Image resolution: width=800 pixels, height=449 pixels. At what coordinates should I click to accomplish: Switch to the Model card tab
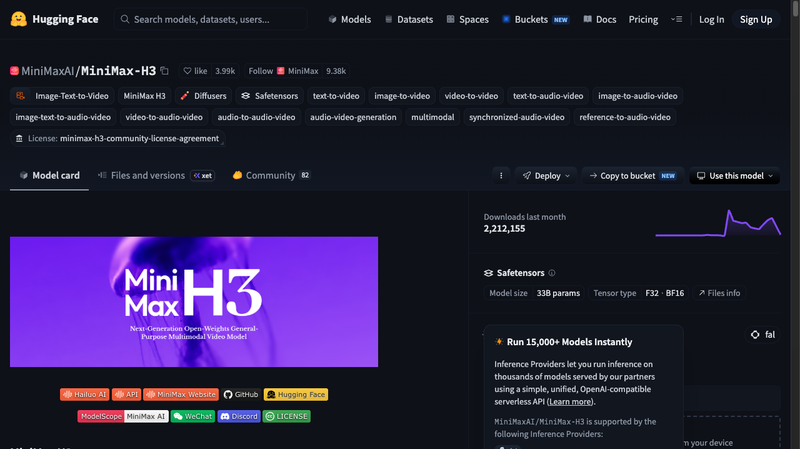coord(49,176)
